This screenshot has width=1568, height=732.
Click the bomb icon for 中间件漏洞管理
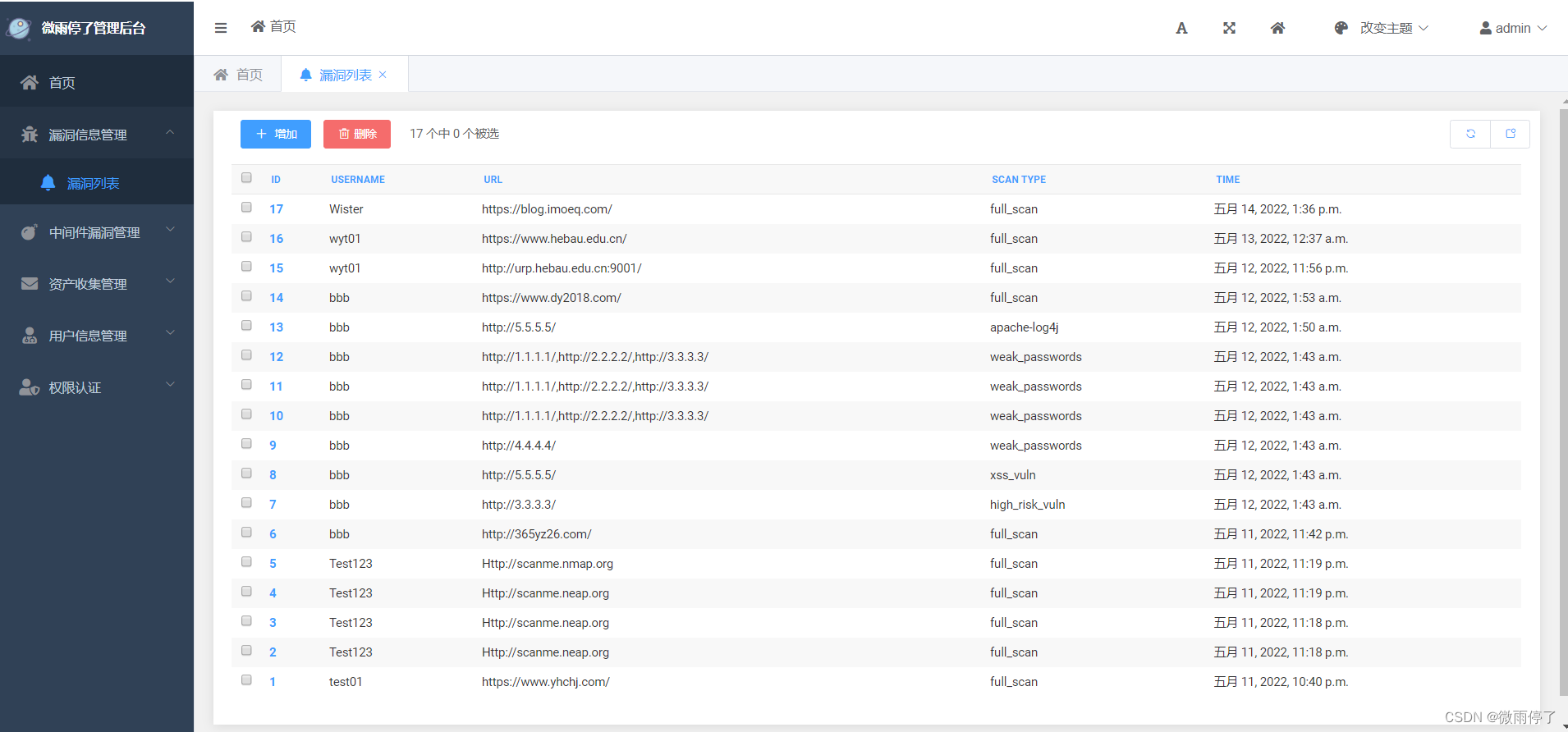click(30, 232)
